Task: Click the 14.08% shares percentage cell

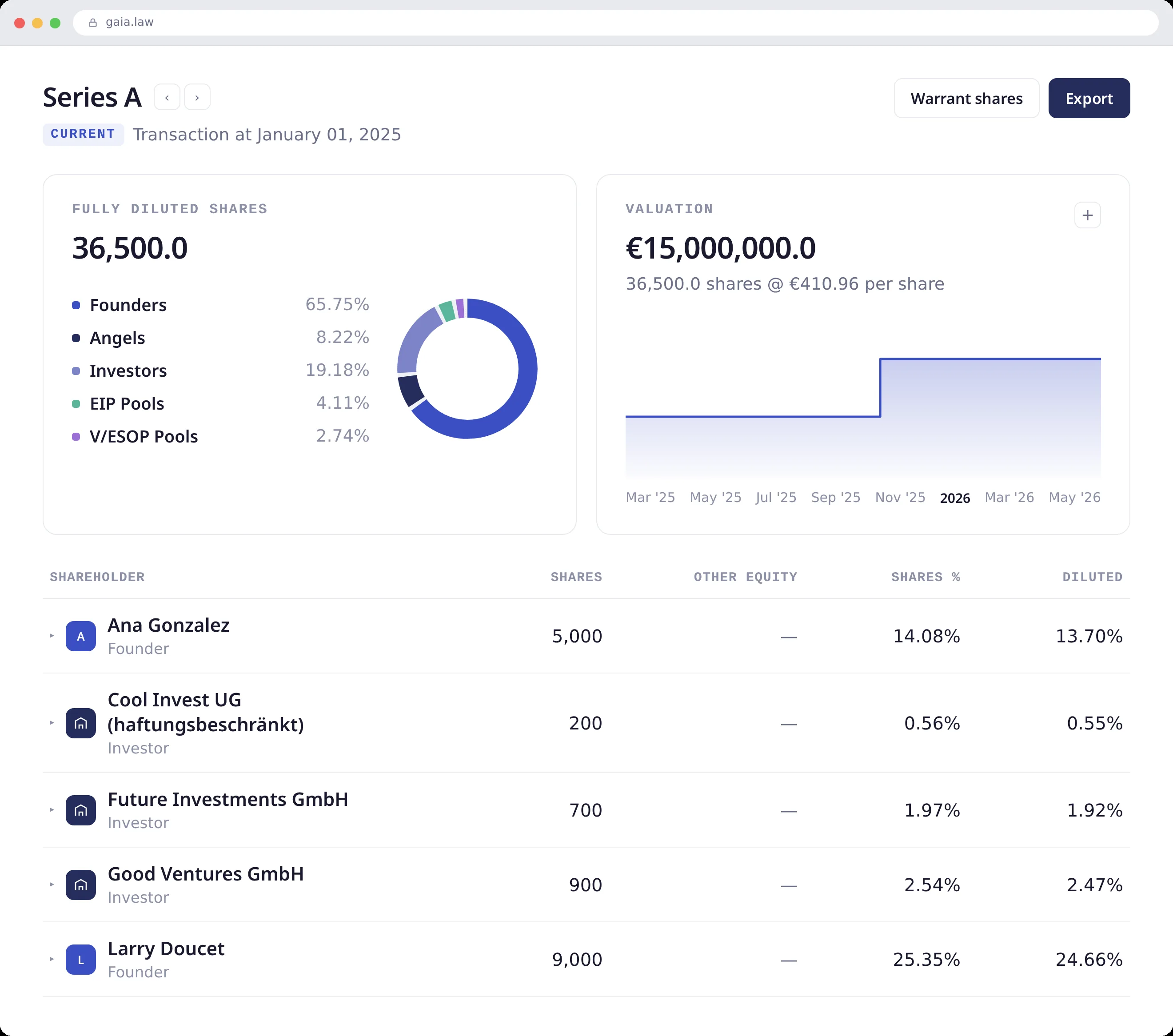Action: point(926,636)
